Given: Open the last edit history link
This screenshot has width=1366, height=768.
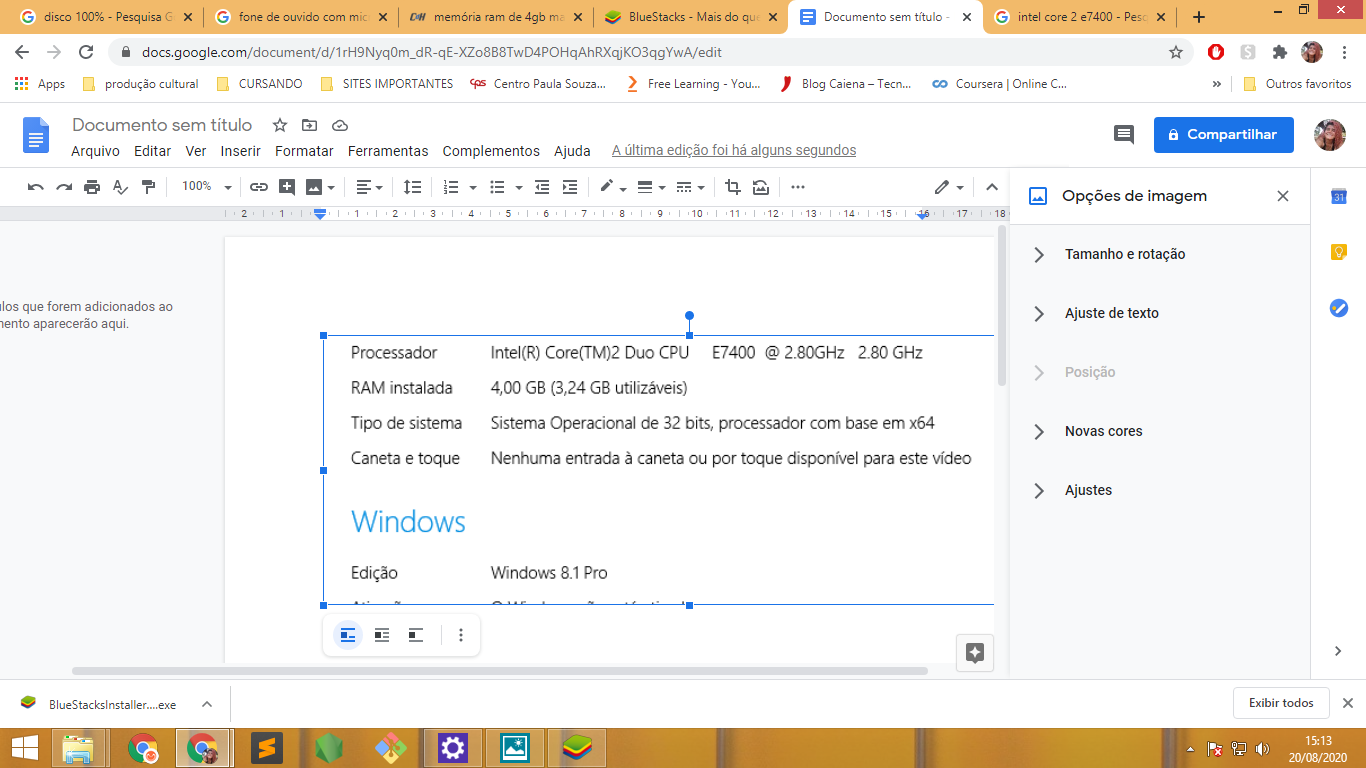Looking at the screenshot, I should (734, 151).
